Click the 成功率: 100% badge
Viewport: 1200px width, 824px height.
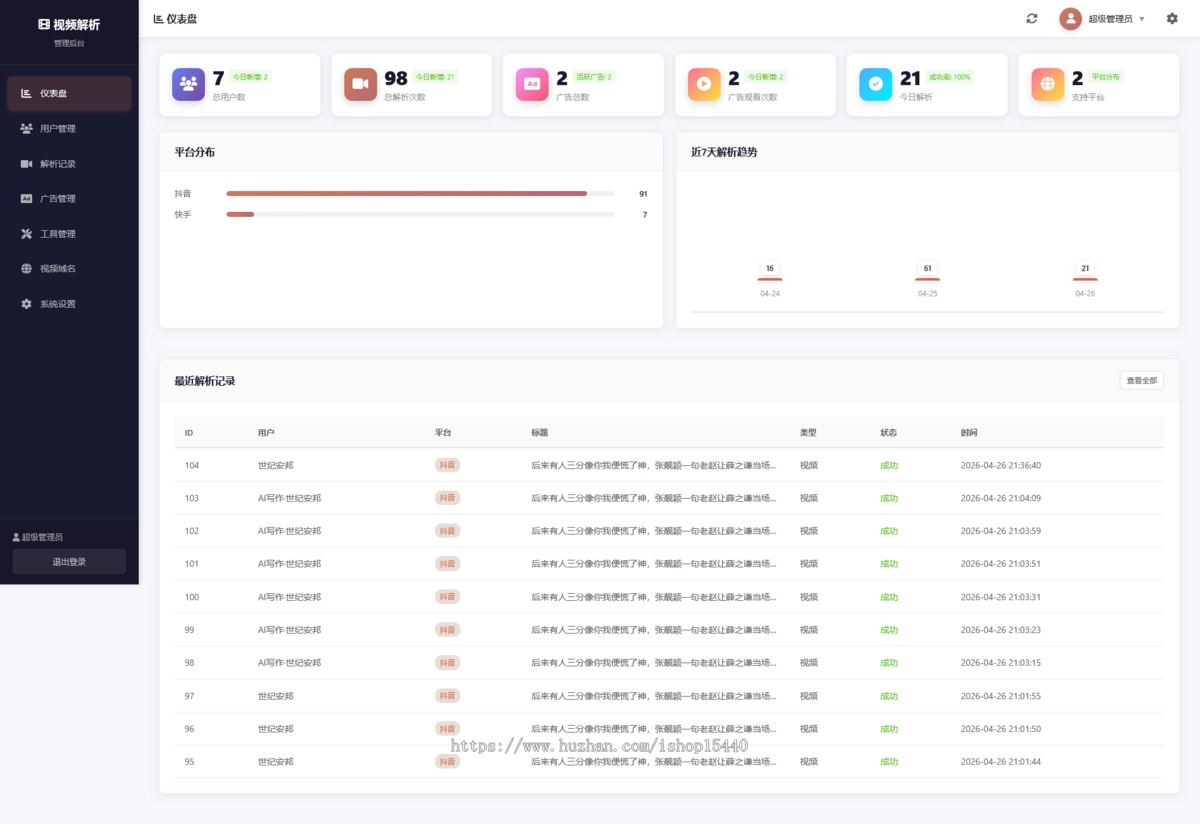[950, 77]
